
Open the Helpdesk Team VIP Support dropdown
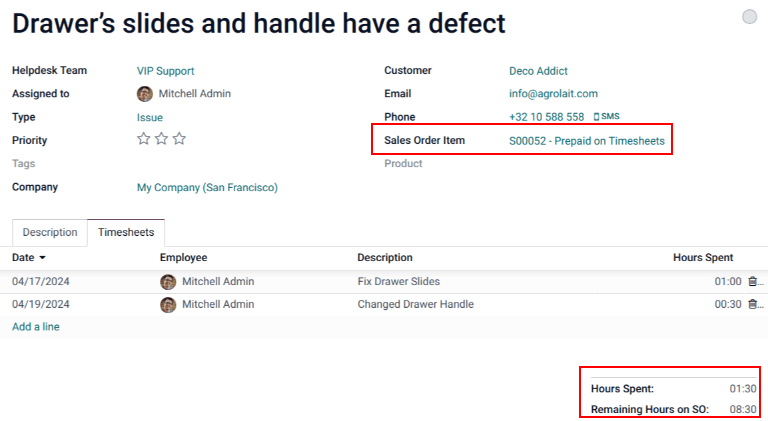coord(165,71)
